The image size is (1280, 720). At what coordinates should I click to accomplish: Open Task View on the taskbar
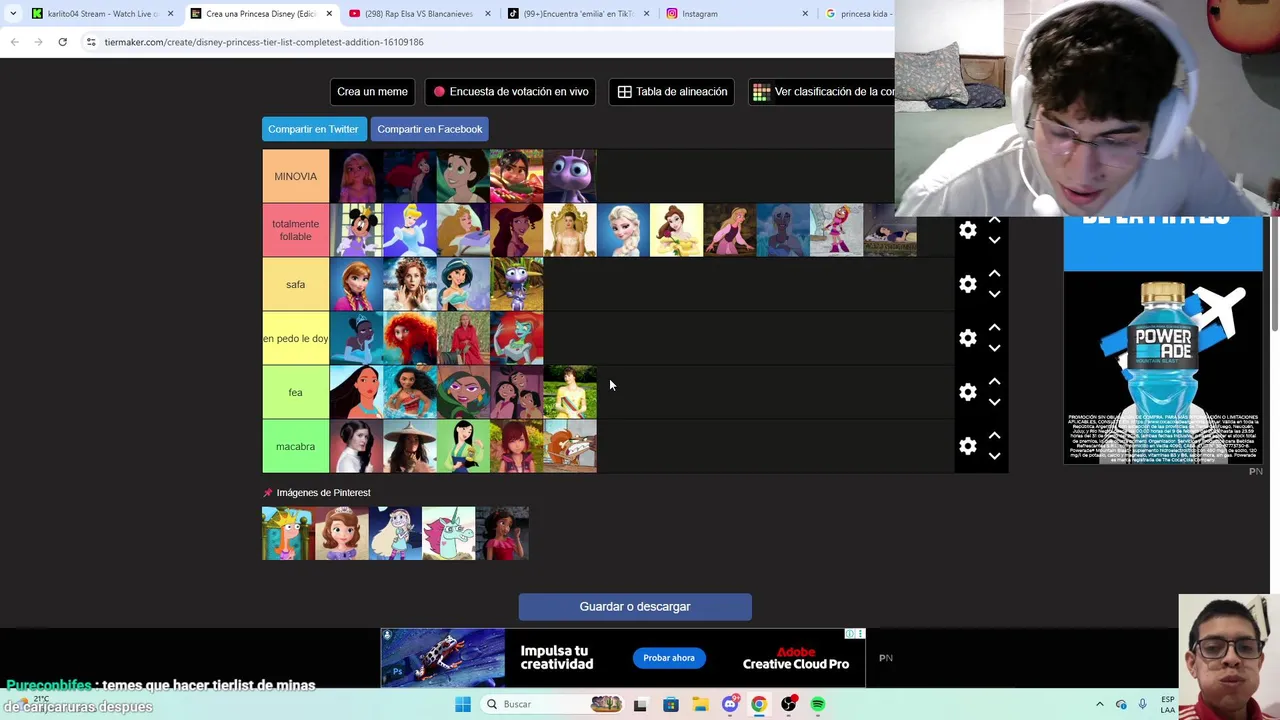pyautogui.click(x=640, y=704)
